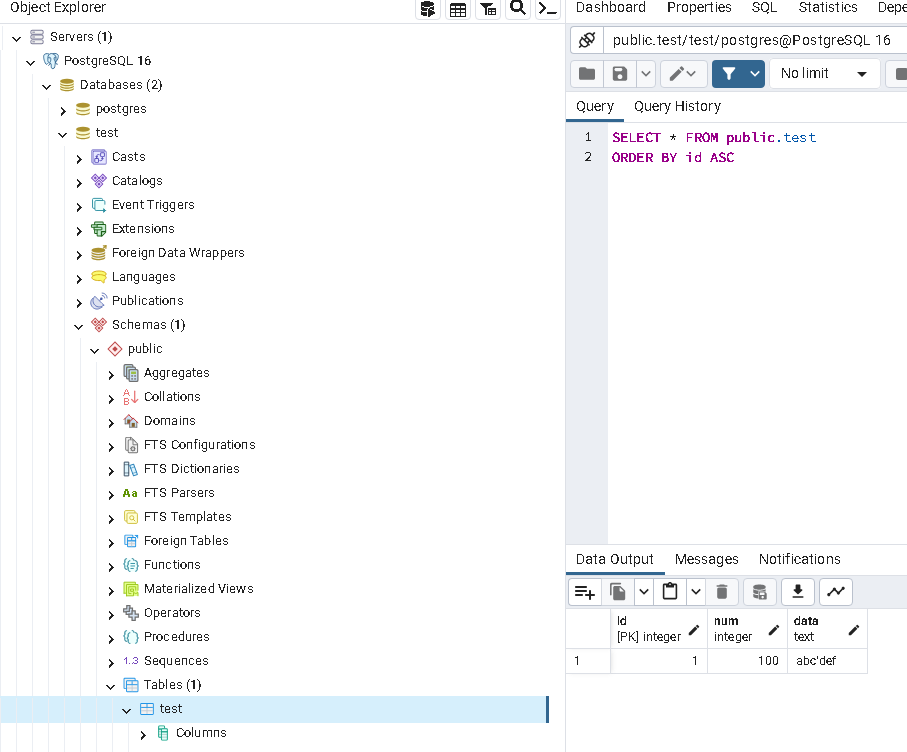Click the PostgreSQL 16 elephant icon
The width and height of the screenshot is (907, 752).
coord(51,61)
